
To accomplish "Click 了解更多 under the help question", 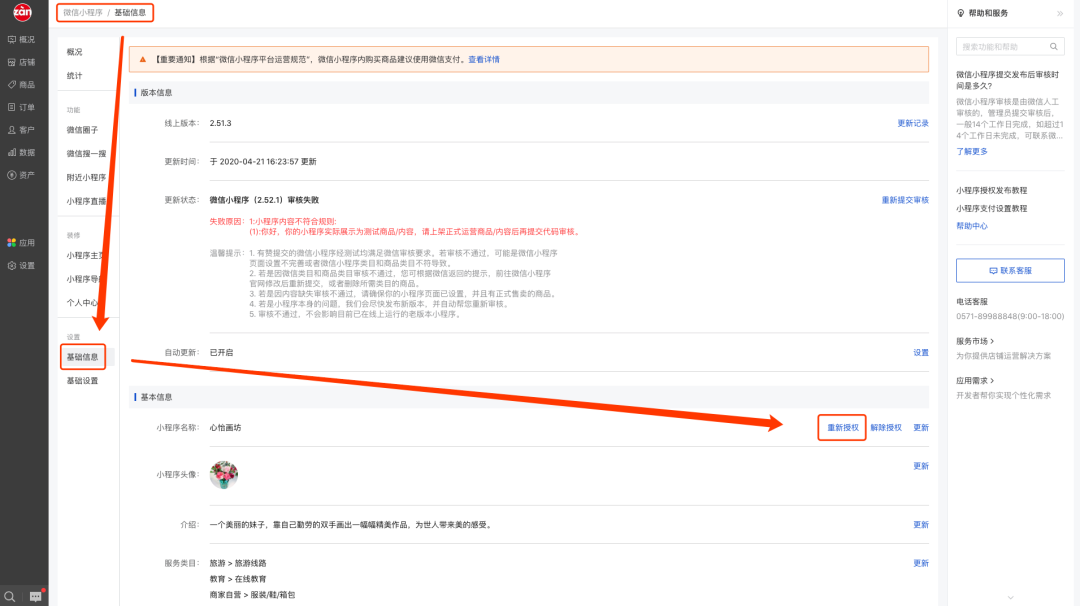I will click(x=972, y=152).
